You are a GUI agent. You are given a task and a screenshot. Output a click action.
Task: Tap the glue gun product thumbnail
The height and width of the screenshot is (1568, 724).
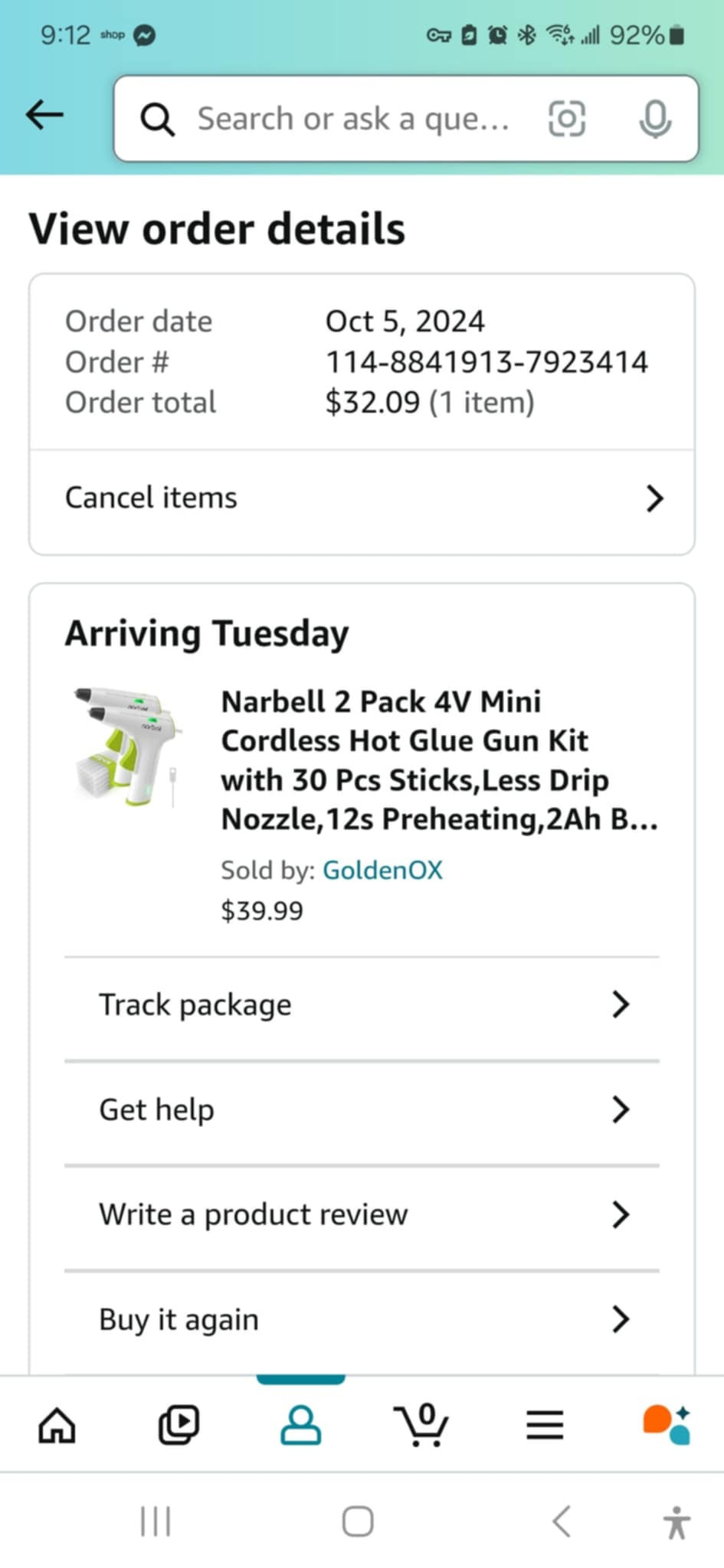click(x=130, y=746)
